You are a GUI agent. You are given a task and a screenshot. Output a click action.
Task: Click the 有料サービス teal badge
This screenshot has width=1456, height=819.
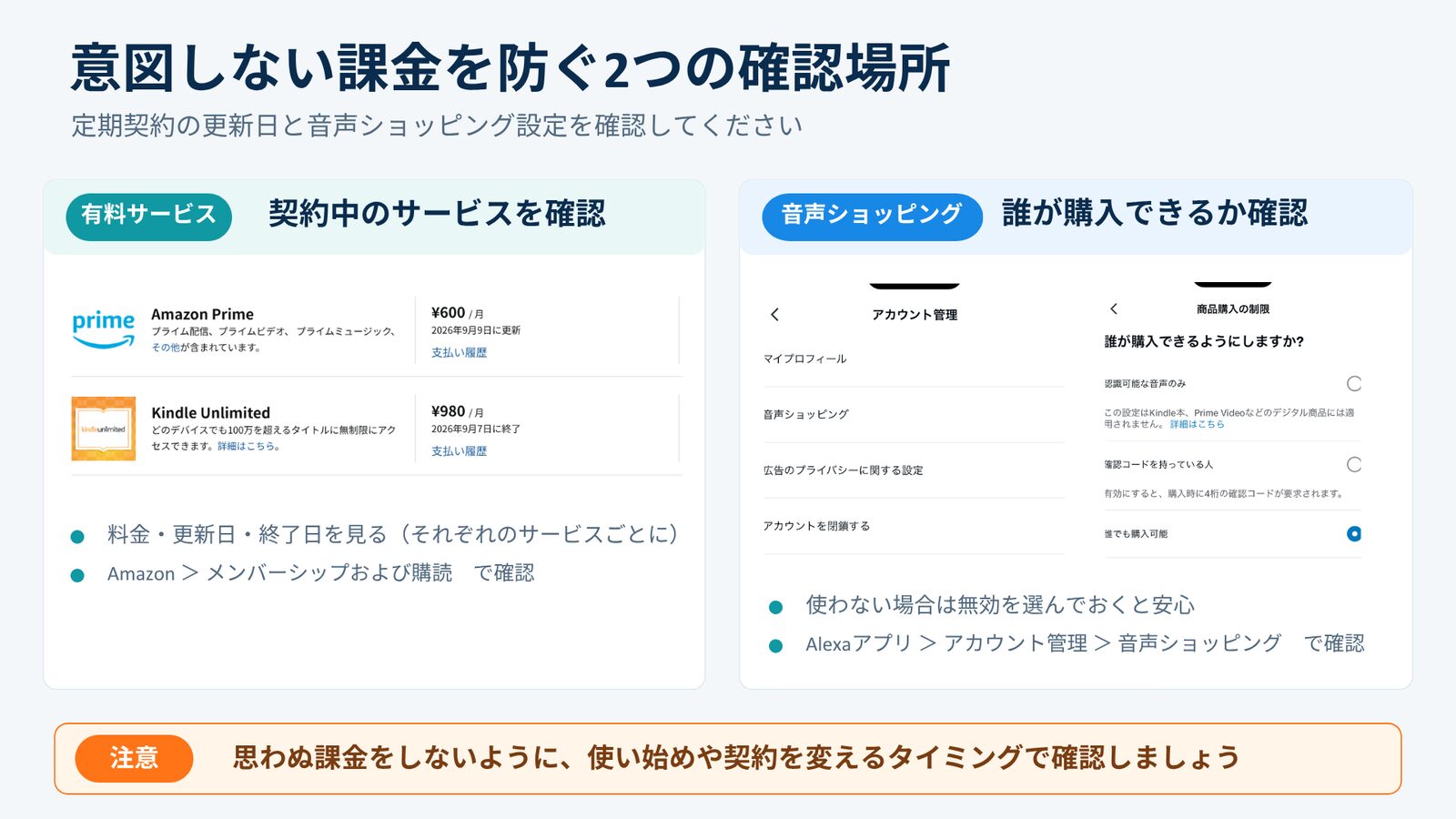(x=148, y=217)
